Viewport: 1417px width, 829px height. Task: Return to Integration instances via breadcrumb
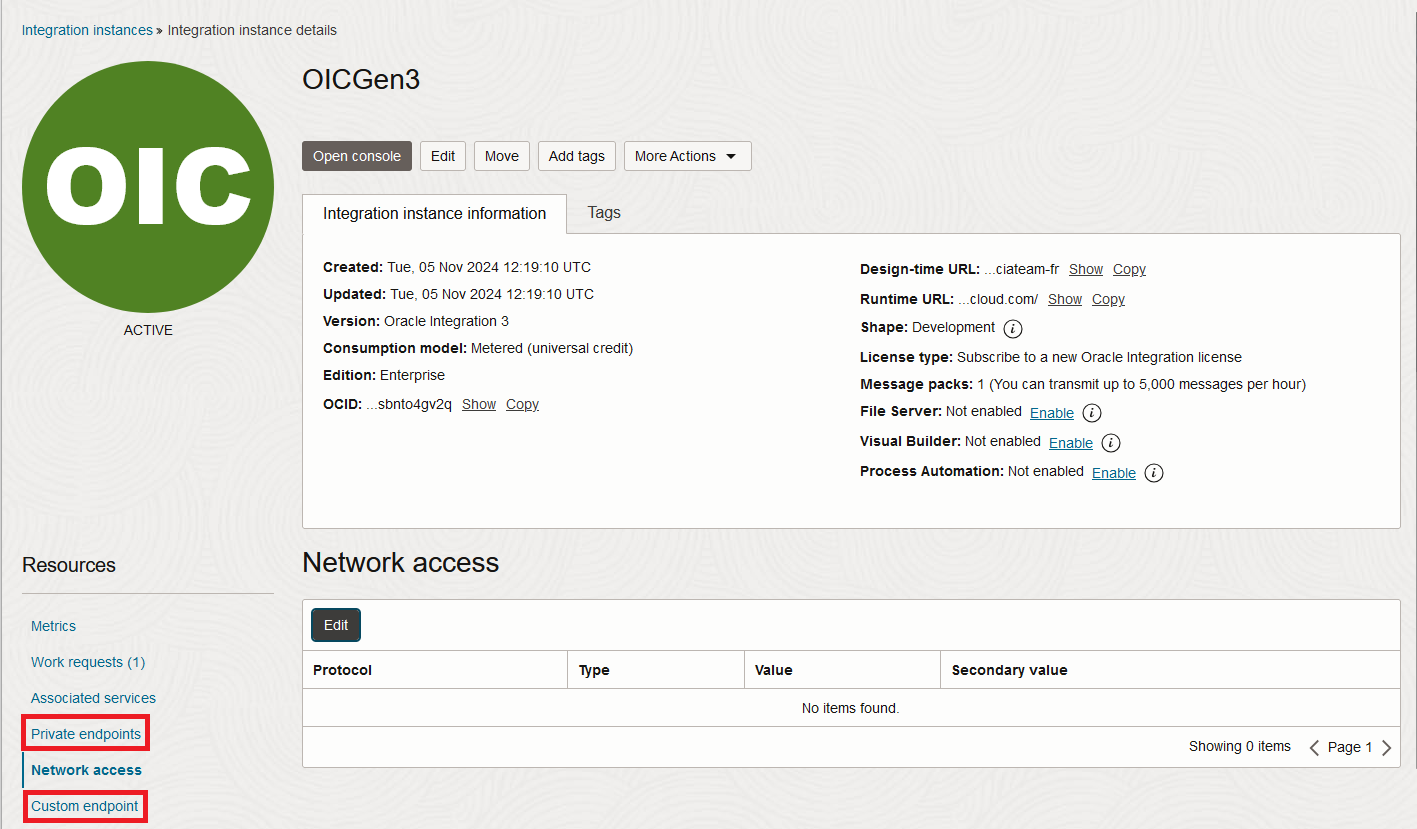coord(87,30)
